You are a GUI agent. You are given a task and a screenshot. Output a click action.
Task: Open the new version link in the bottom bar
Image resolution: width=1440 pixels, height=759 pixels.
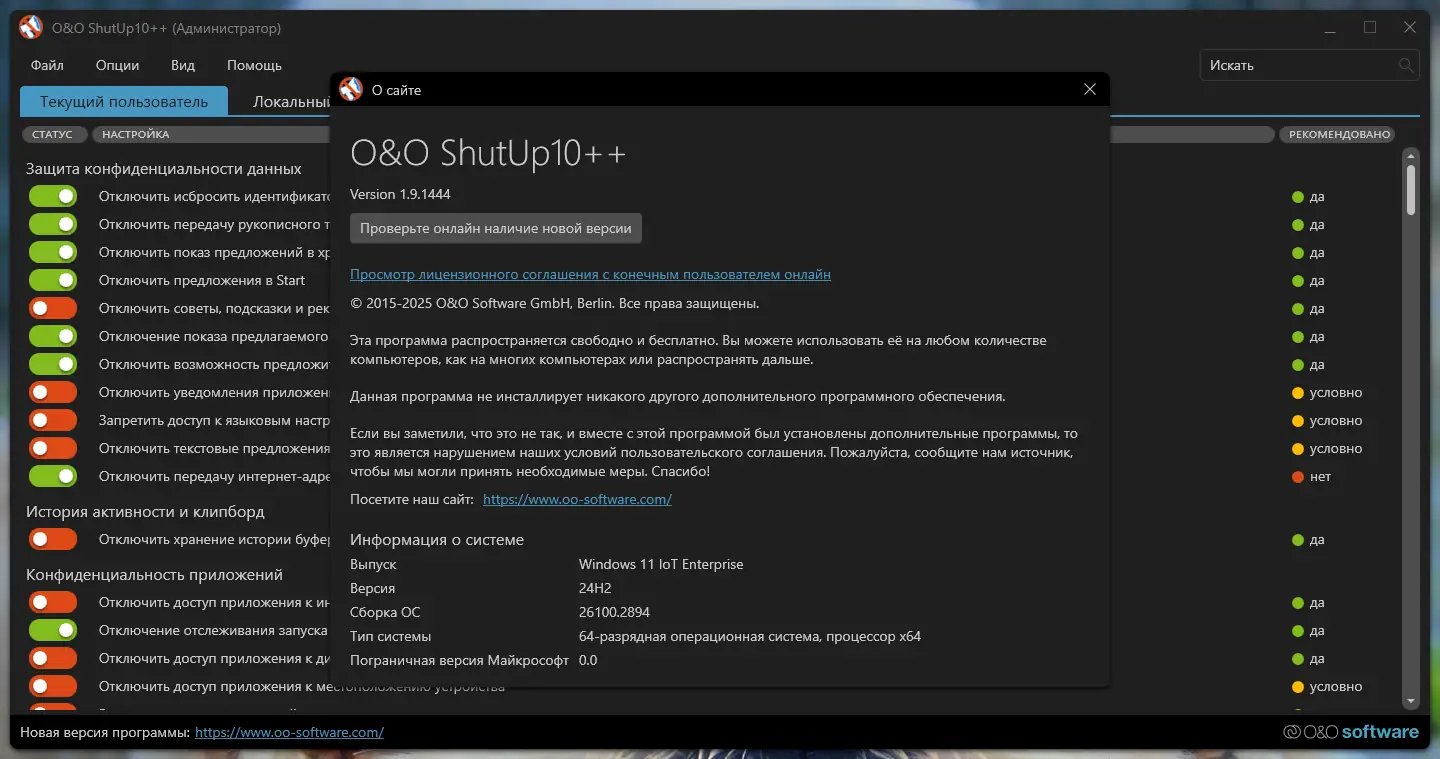(289, 733)
